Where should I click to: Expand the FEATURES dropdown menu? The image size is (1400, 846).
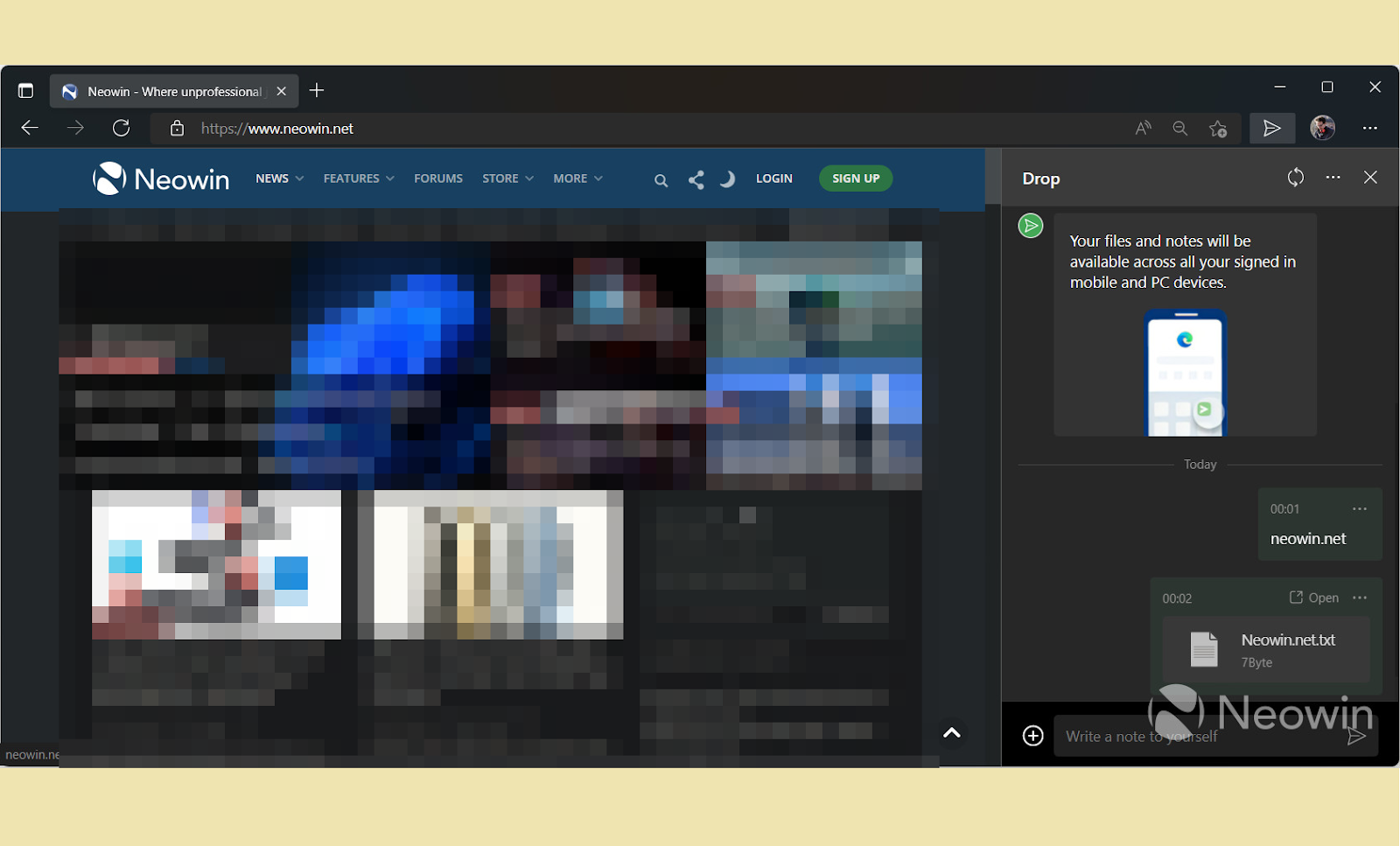point(359,178)
